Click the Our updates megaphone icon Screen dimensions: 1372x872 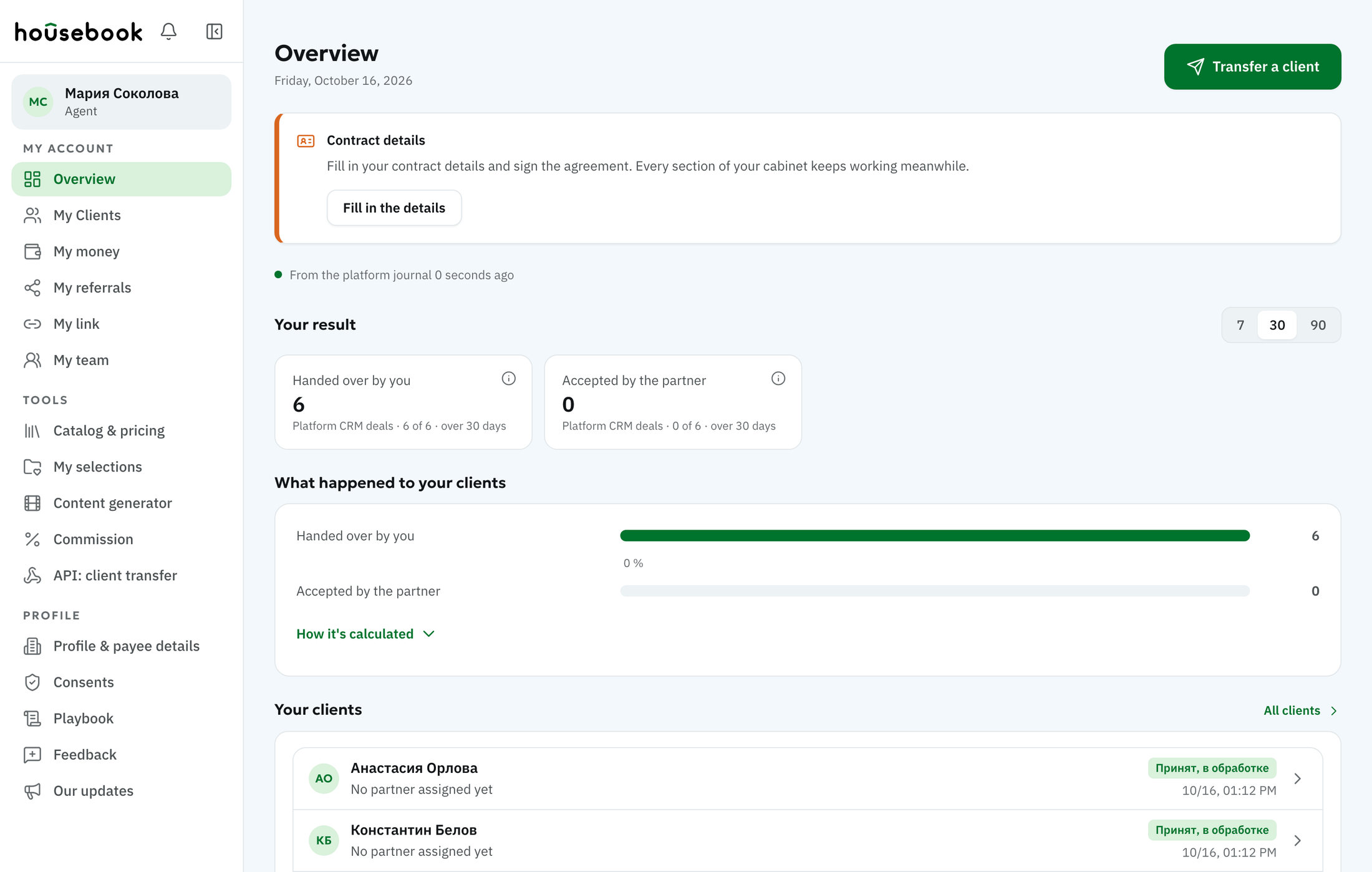click(x=32, y=791)
